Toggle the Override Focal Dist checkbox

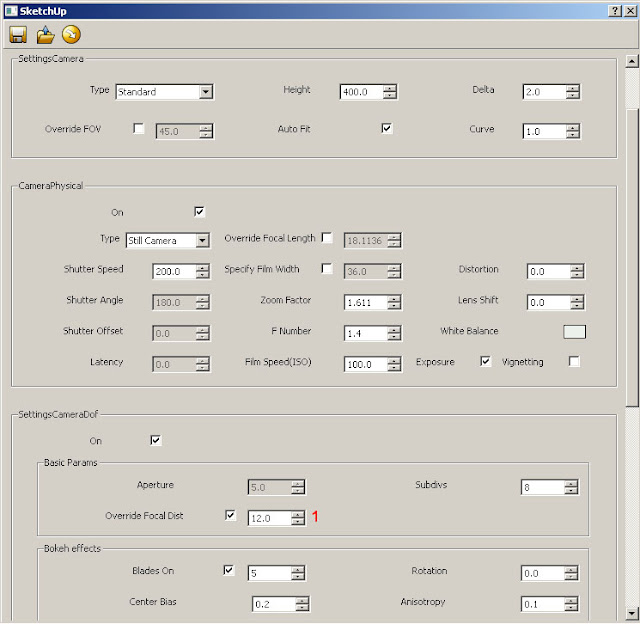pos(230,515)
